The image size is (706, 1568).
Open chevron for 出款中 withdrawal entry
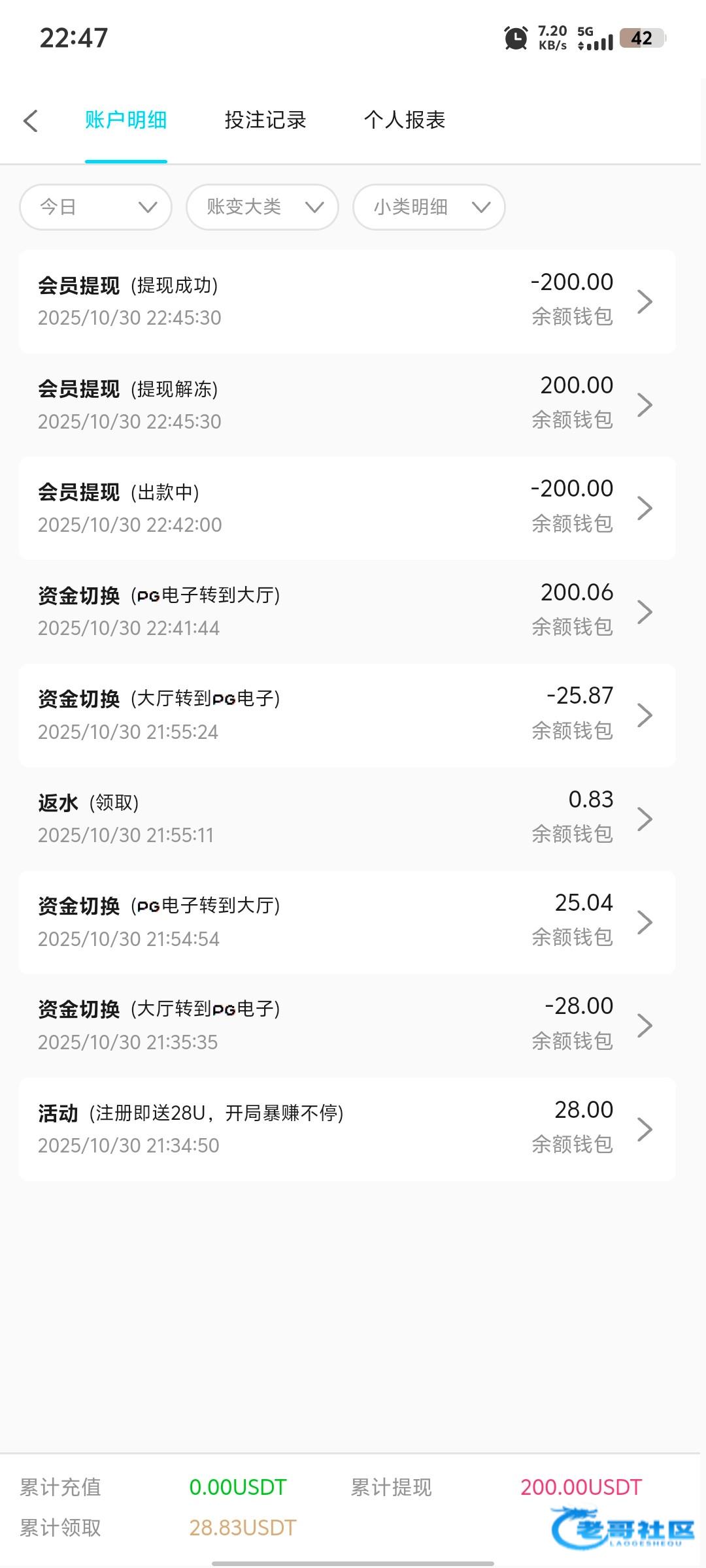coord(645,508)
